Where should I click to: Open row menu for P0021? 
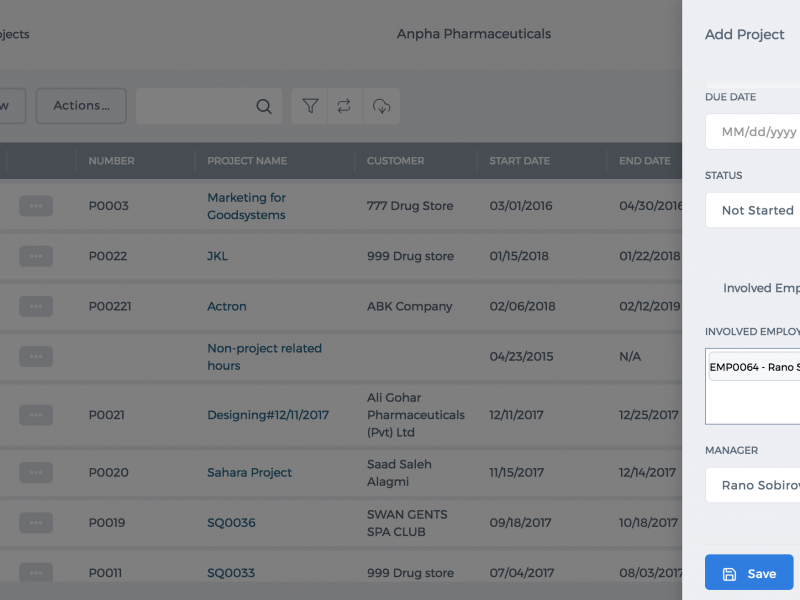[36, 415]
